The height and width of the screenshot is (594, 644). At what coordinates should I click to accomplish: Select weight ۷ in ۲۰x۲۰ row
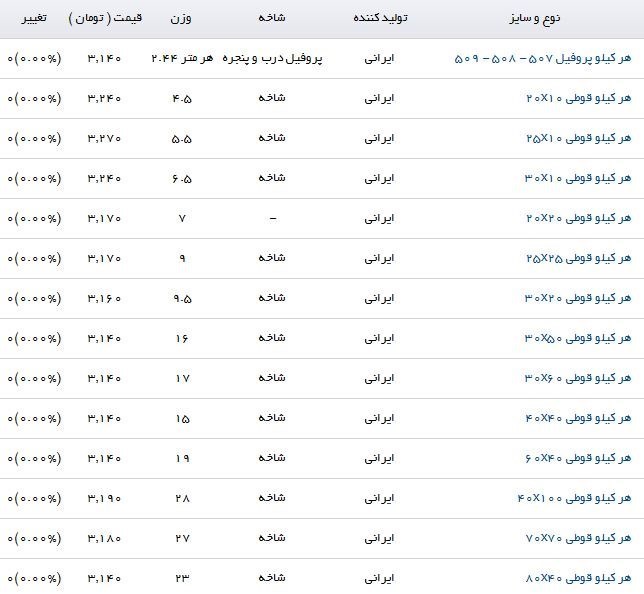[182, 219]
